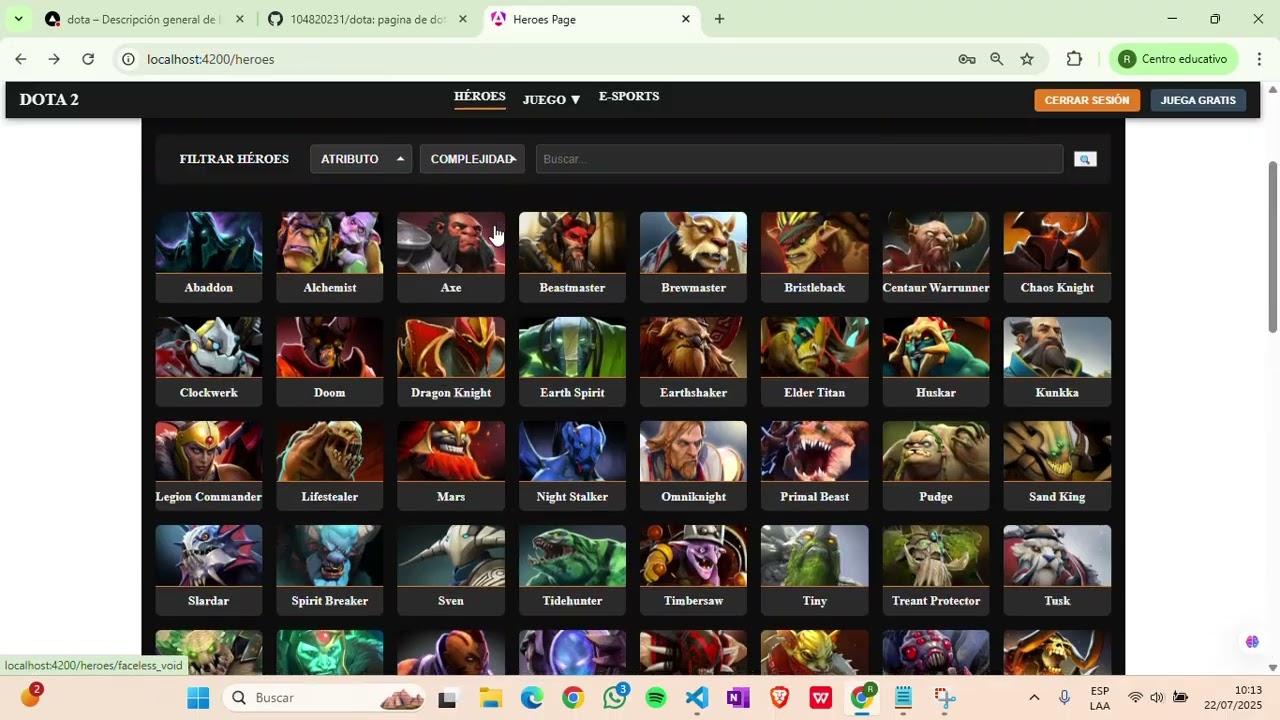
Task: Go forward with the browser forward arrow
Action: [x=54, y=59]
